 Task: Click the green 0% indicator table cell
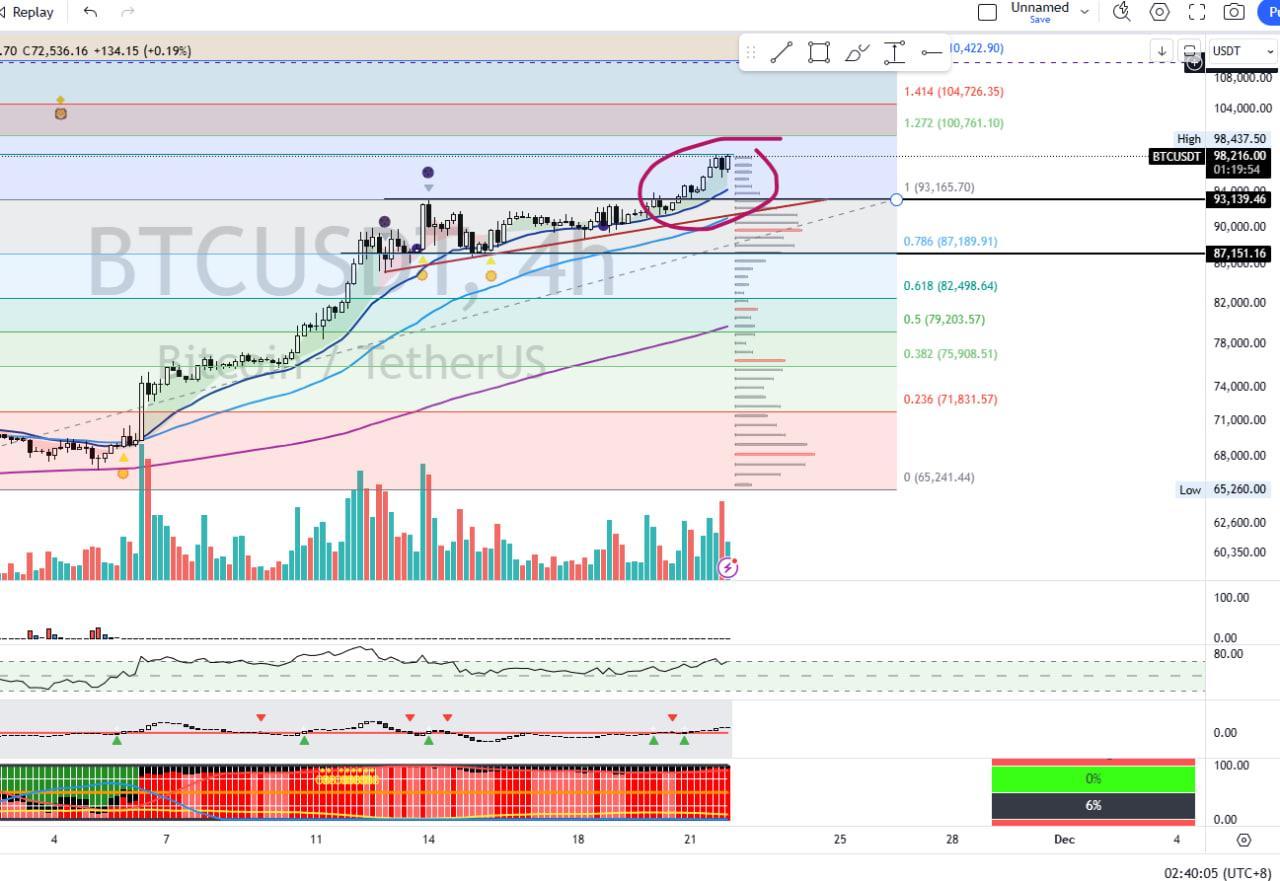[1093, 779]
